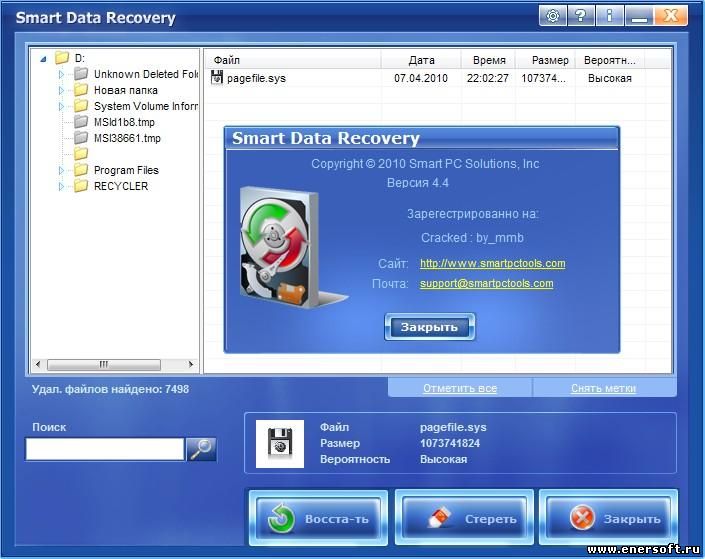705x559 pixels.
Task: Click into the Поиск search field
Action: click(105, 449)
